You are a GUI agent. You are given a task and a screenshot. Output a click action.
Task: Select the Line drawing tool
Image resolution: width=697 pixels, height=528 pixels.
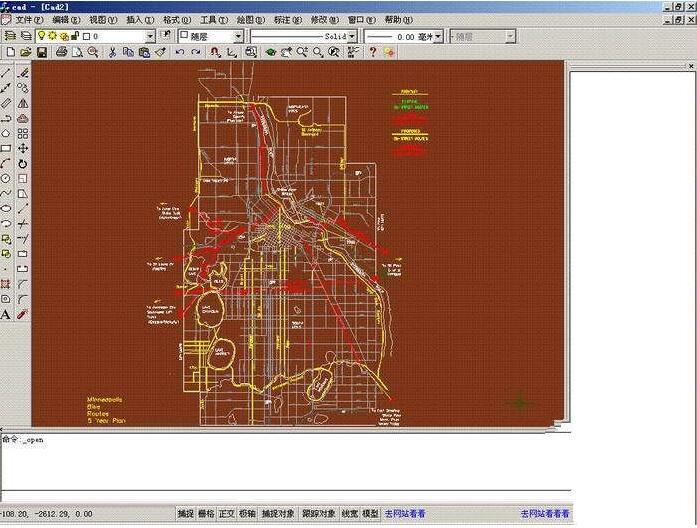pos(6,72)
